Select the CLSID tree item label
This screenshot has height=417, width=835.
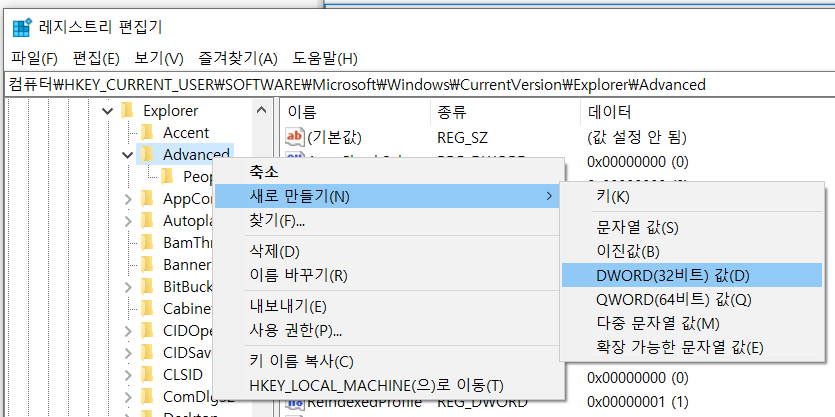point(183,374)
